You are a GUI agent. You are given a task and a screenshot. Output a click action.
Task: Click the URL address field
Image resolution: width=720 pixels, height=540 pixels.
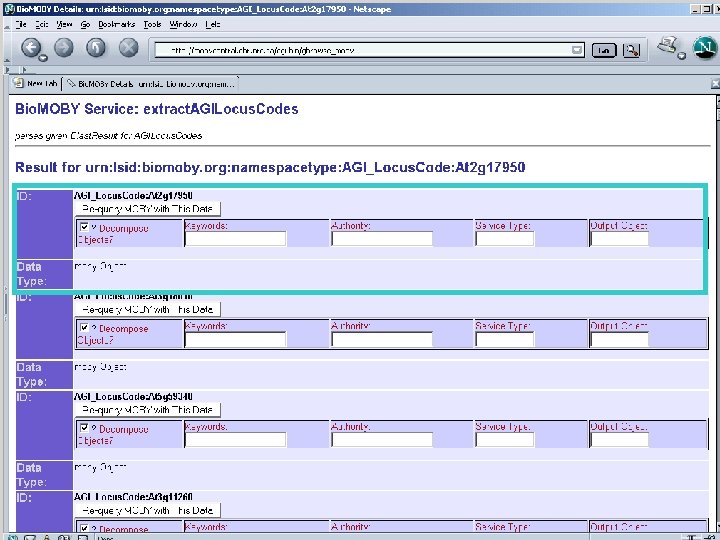tap(363, 50)
